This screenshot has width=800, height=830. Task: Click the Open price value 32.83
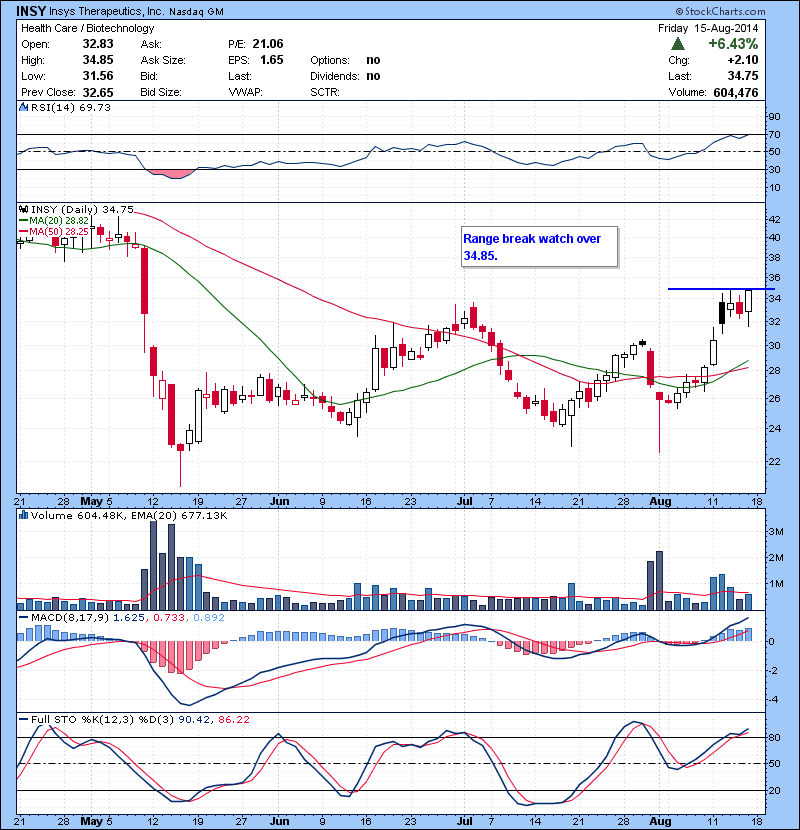pos(98,44)
